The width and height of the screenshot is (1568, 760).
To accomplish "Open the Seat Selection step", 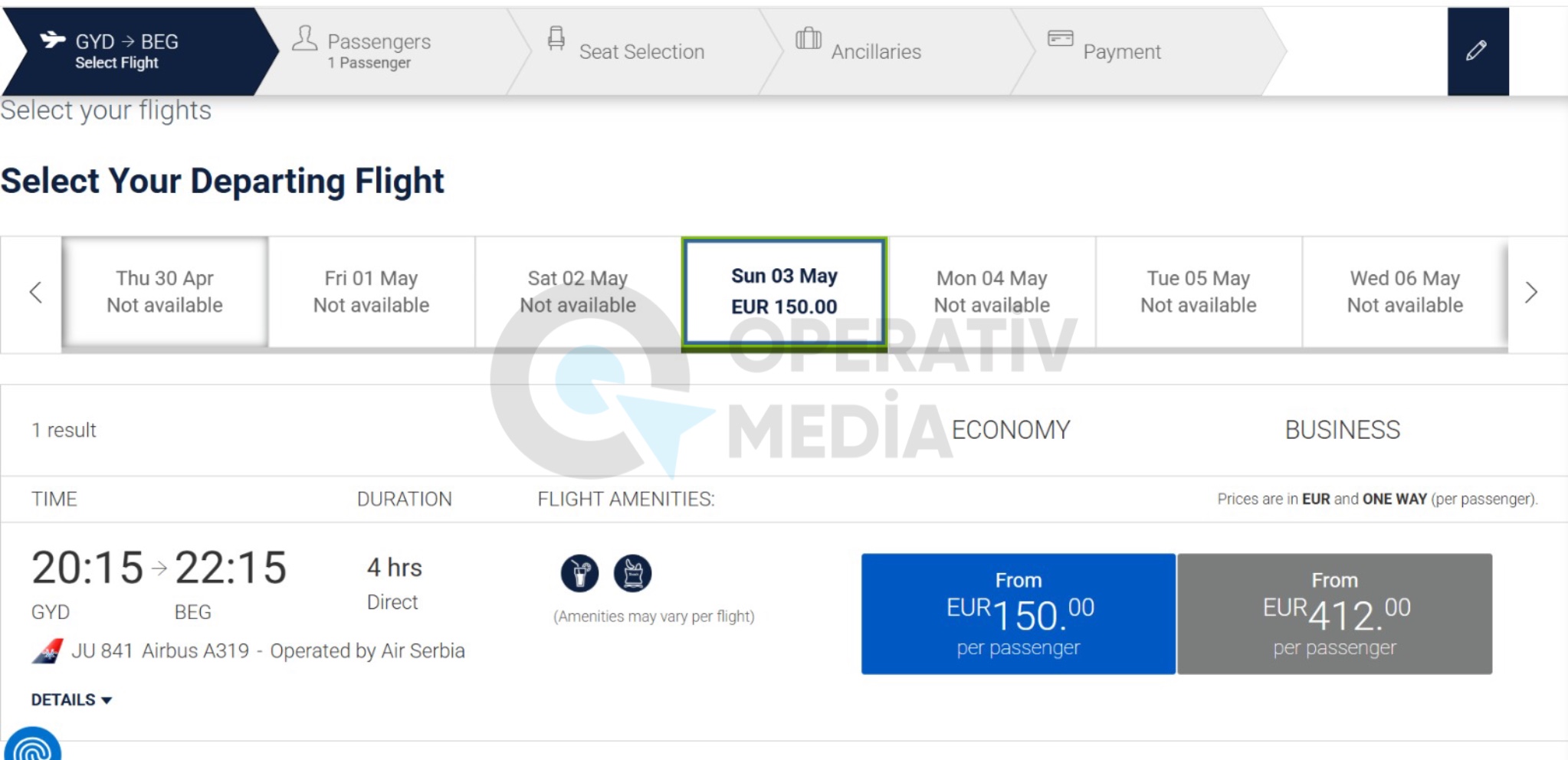I will pos(641,51).
